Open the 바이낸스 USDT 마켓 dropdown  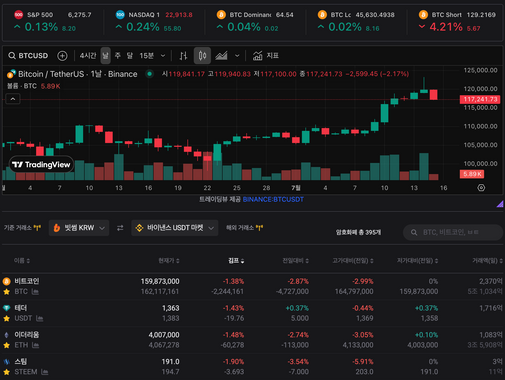175,228
